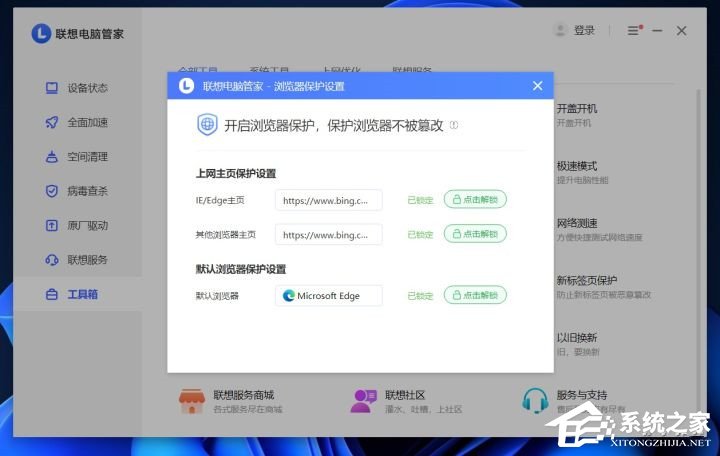Click the 设备状态 sidebar icon
The image size is (720, 456).
click(52, 88)
